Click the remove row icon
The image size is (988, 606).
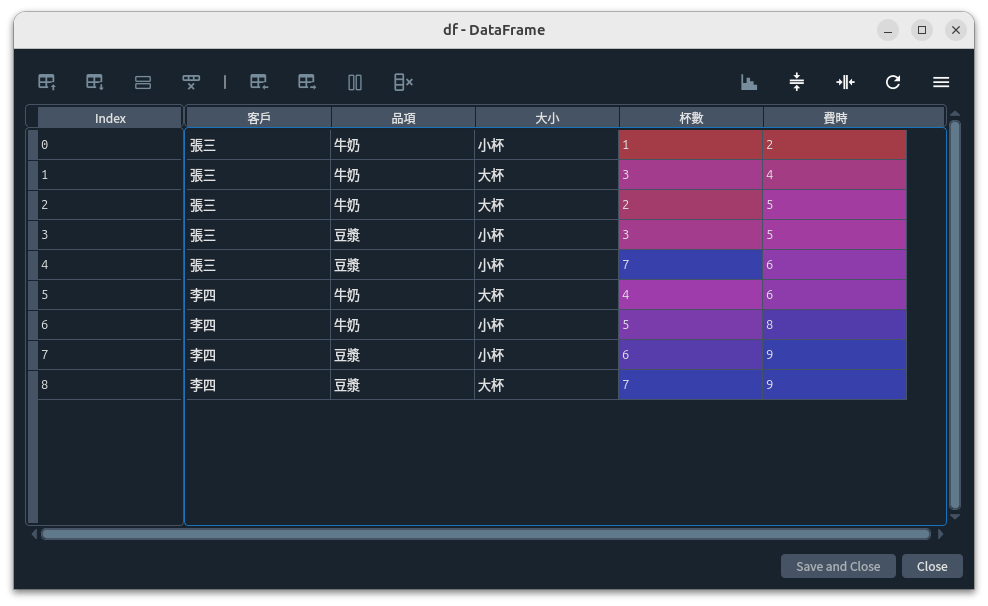pyautogui.click(x=191, y=82)
